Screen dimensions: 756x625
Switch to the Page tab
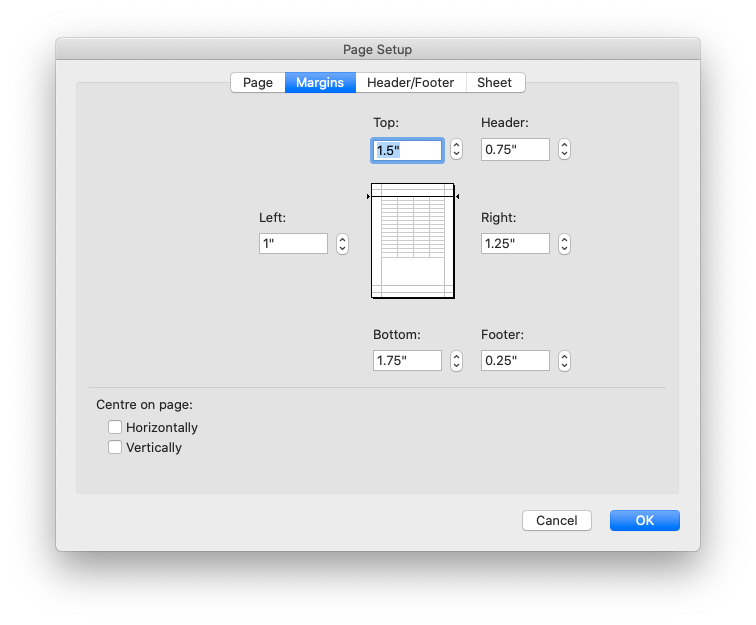(x=257, y=83)
